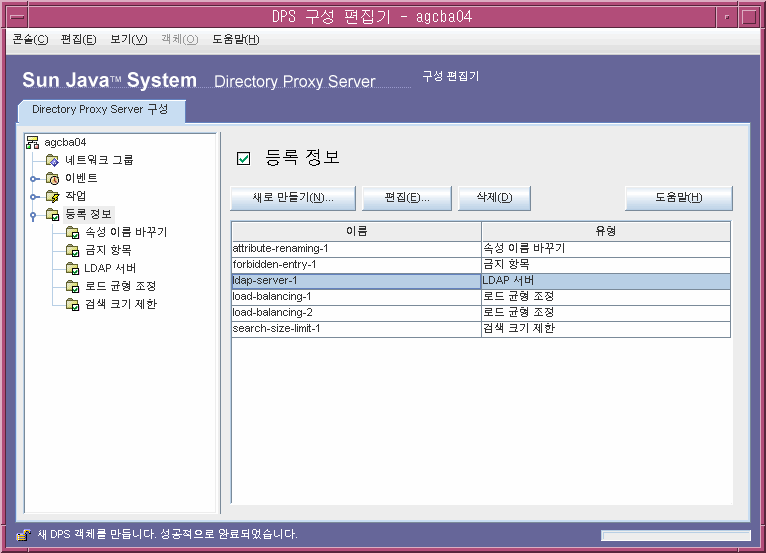
Task: Select agcba04 tree root label
Action: tap(65, 142)
